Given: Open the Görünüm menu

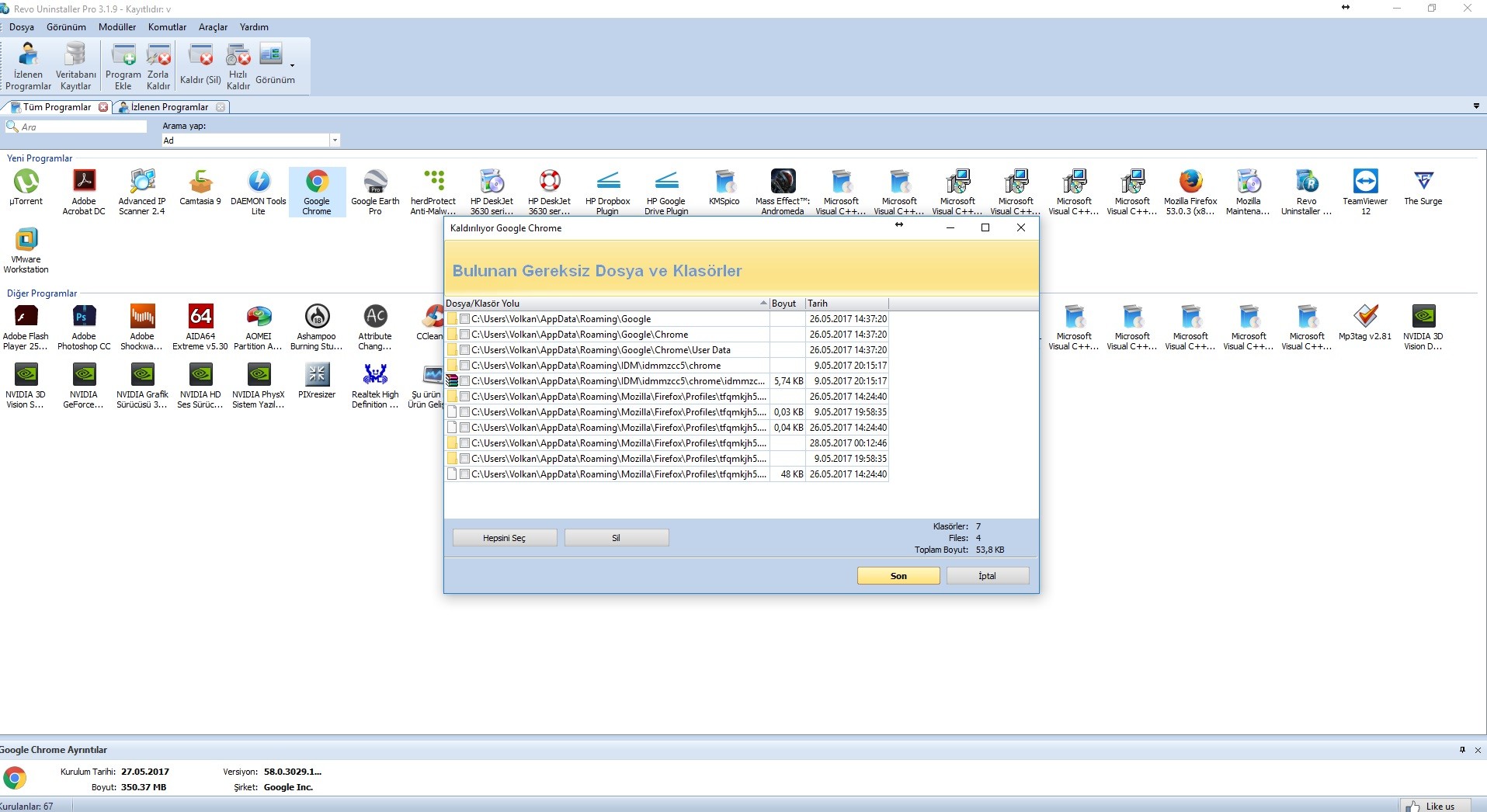Looking at the screenshot, I should click(x=66, y=27).
